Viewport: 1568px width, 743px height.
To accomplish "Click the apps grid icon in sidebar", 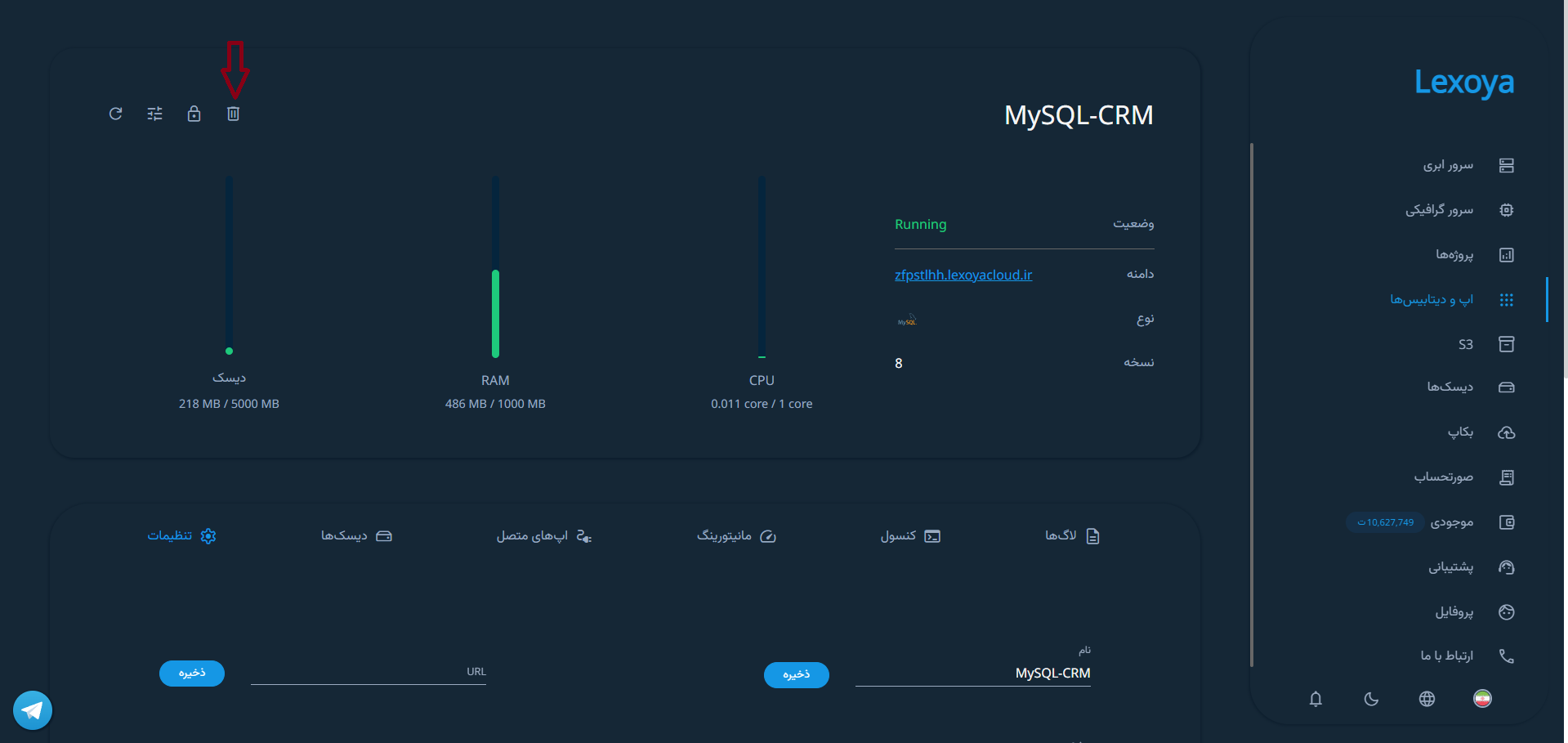I will click(1507, 300).
